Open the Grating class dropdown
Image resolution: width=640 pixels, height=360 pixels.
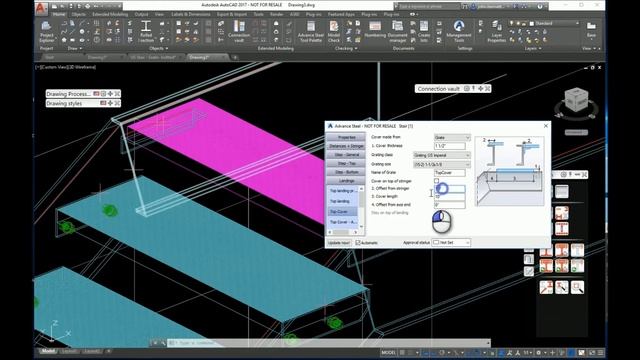coord(442,155)
